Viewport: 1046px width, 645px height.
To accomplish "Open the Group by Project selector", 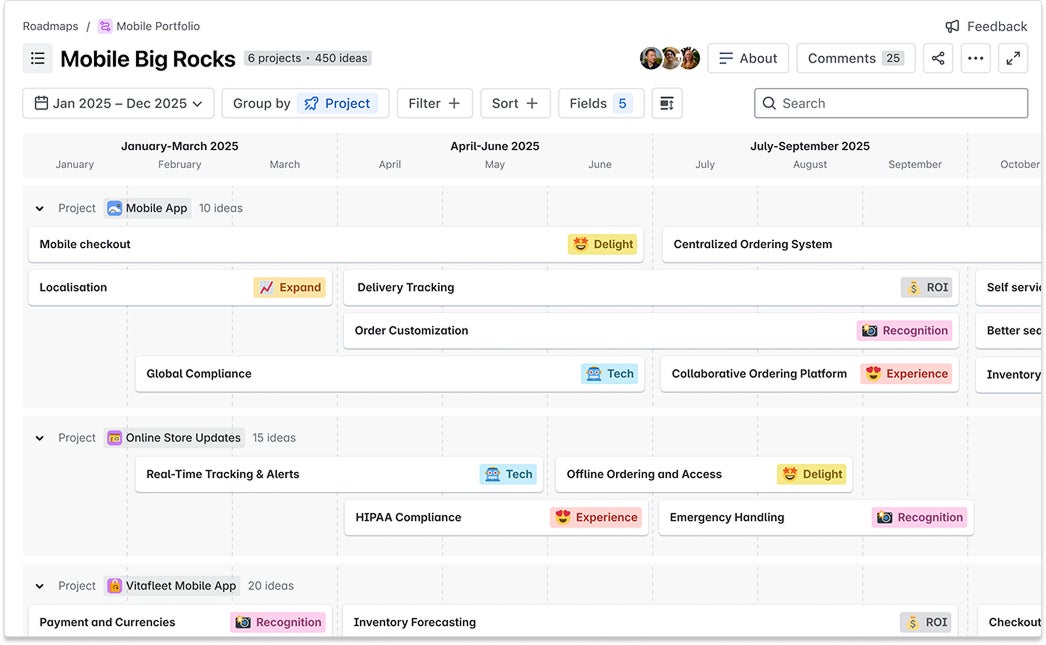I will (305, 103).
